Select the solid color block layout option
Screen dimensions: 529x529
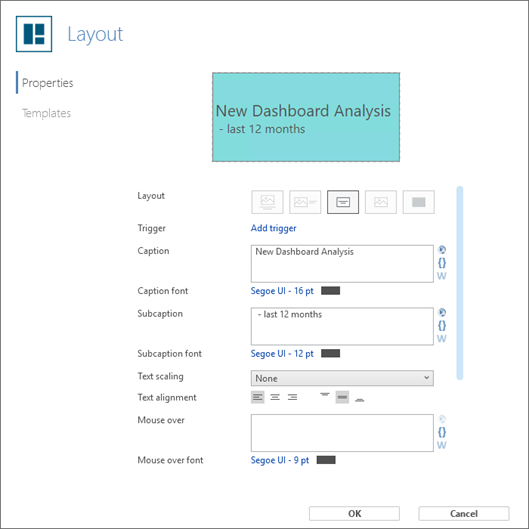[419, 202]
